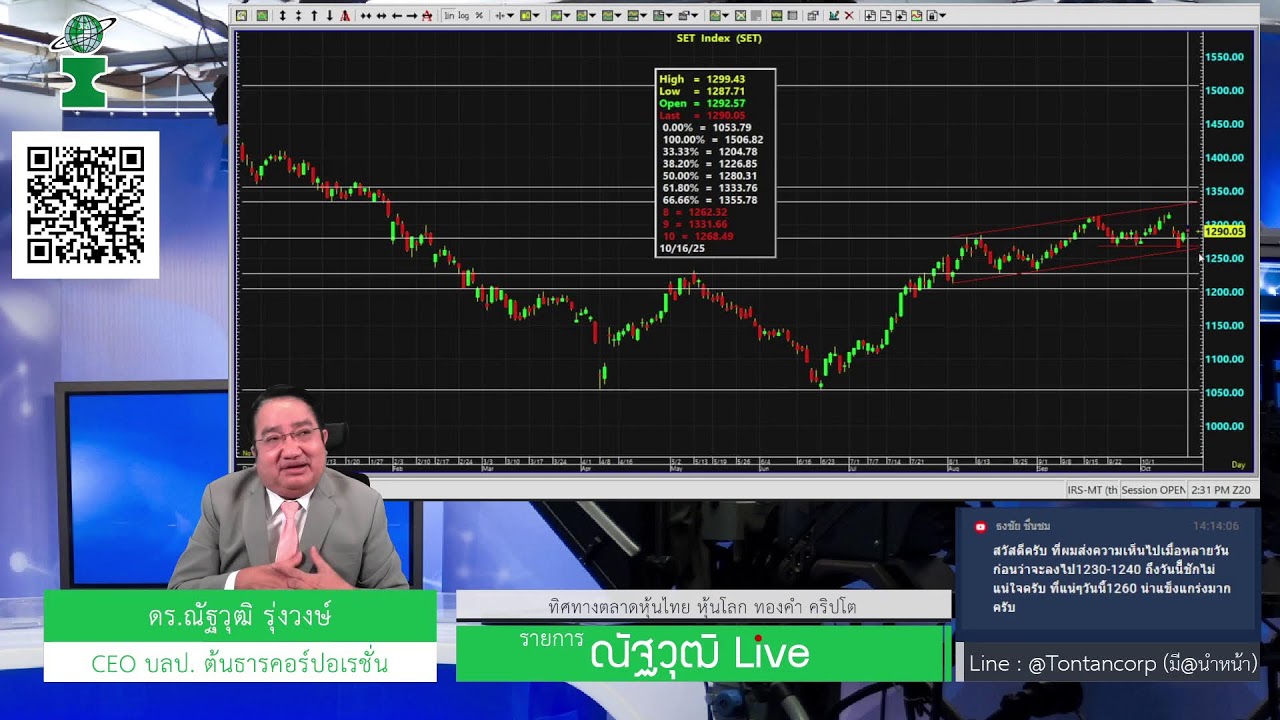Click the 2:31 PM Z20 status clock

click(1221, 490)
